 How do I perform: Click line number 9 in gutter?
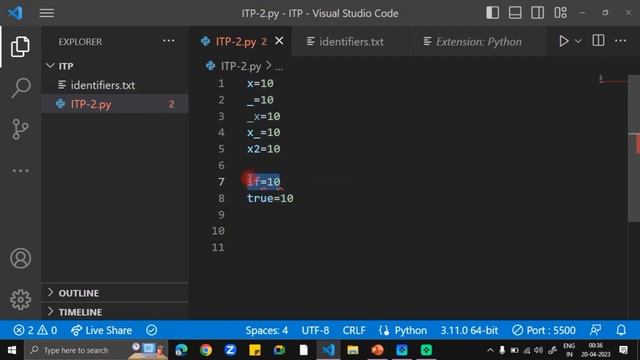[x=221, y=215]
